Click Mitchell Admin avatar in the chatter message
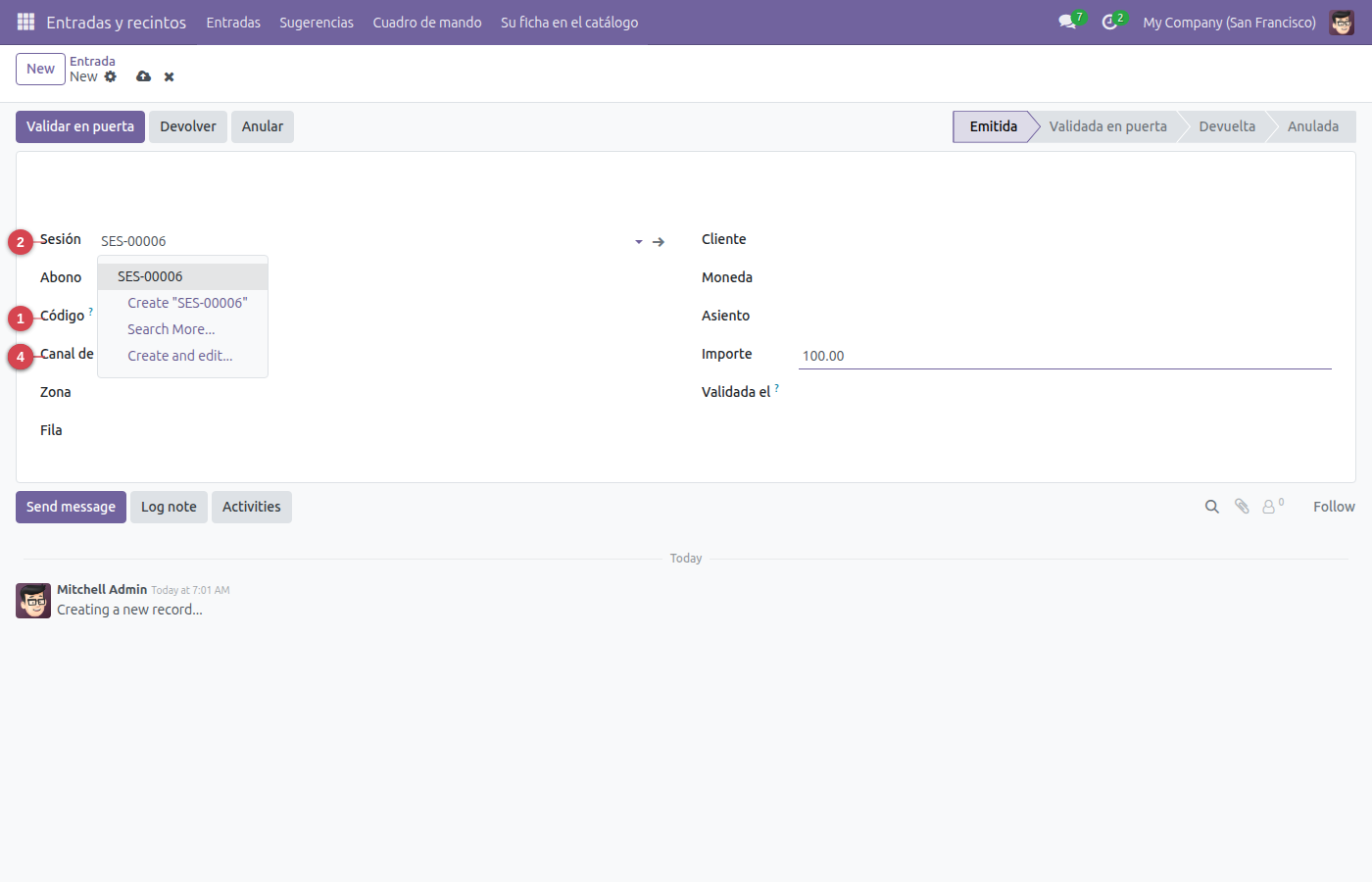Screen dimensions: 1372x882 [33, 601]
